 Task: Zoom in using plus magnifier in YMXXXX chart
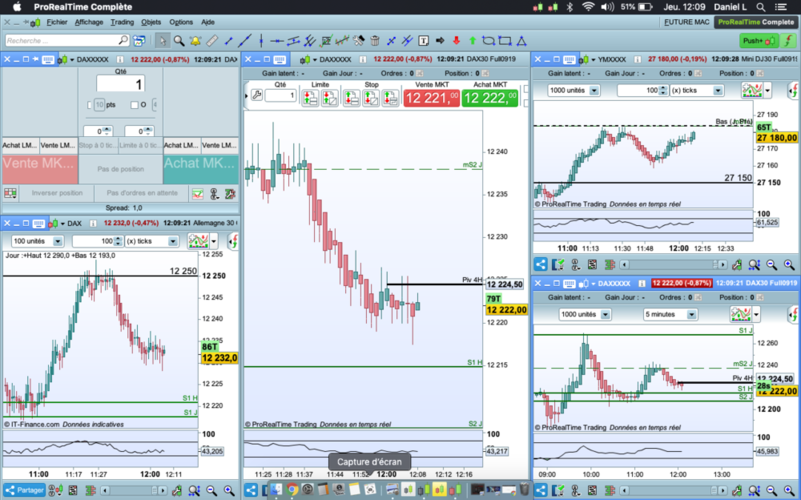tap(789, 265)
